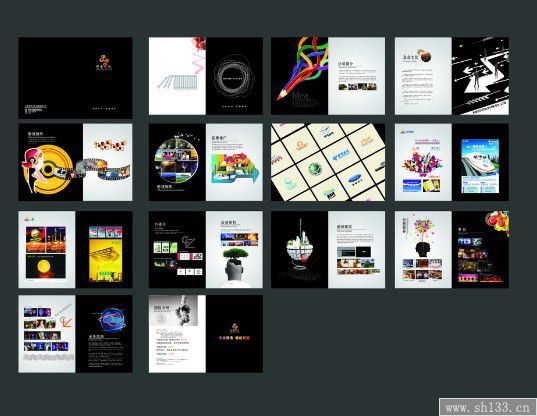The image size is (537, 416).
Task: Click the final black page with gold logo
Action: [x=234, y=334]
